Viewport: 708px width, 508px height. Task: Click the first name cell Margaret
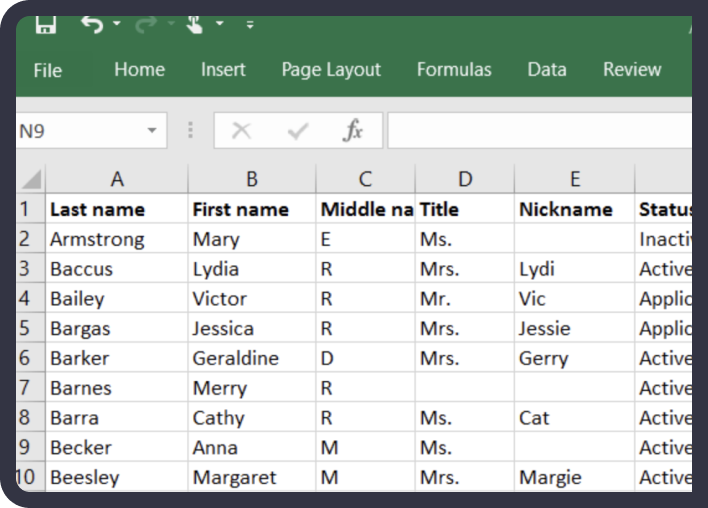252,477
